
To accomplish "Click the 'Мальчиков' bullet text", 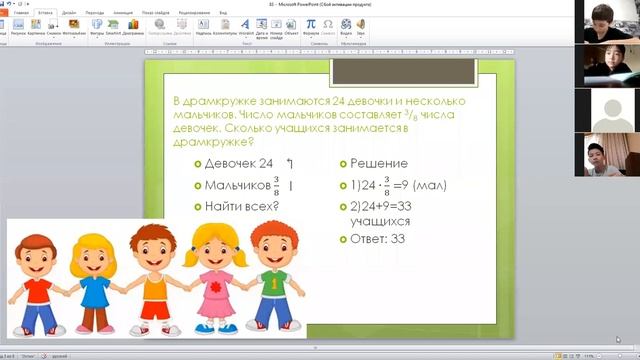I will pos(242,185).
